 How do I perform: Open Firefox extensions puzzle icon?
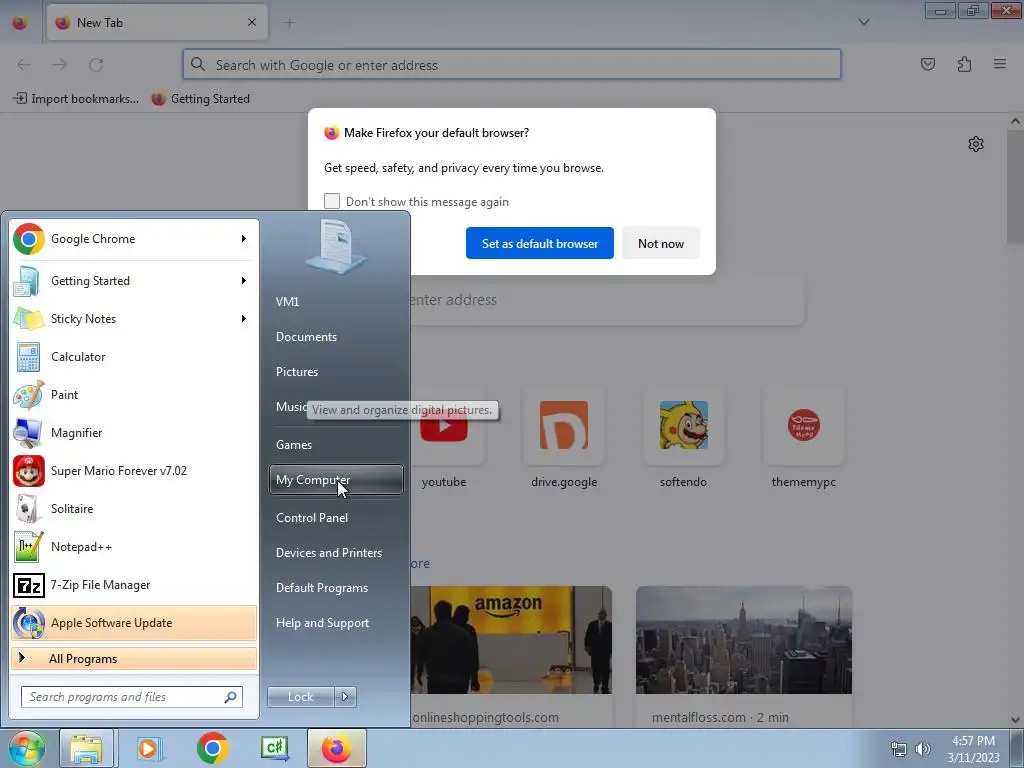[964, 64]
